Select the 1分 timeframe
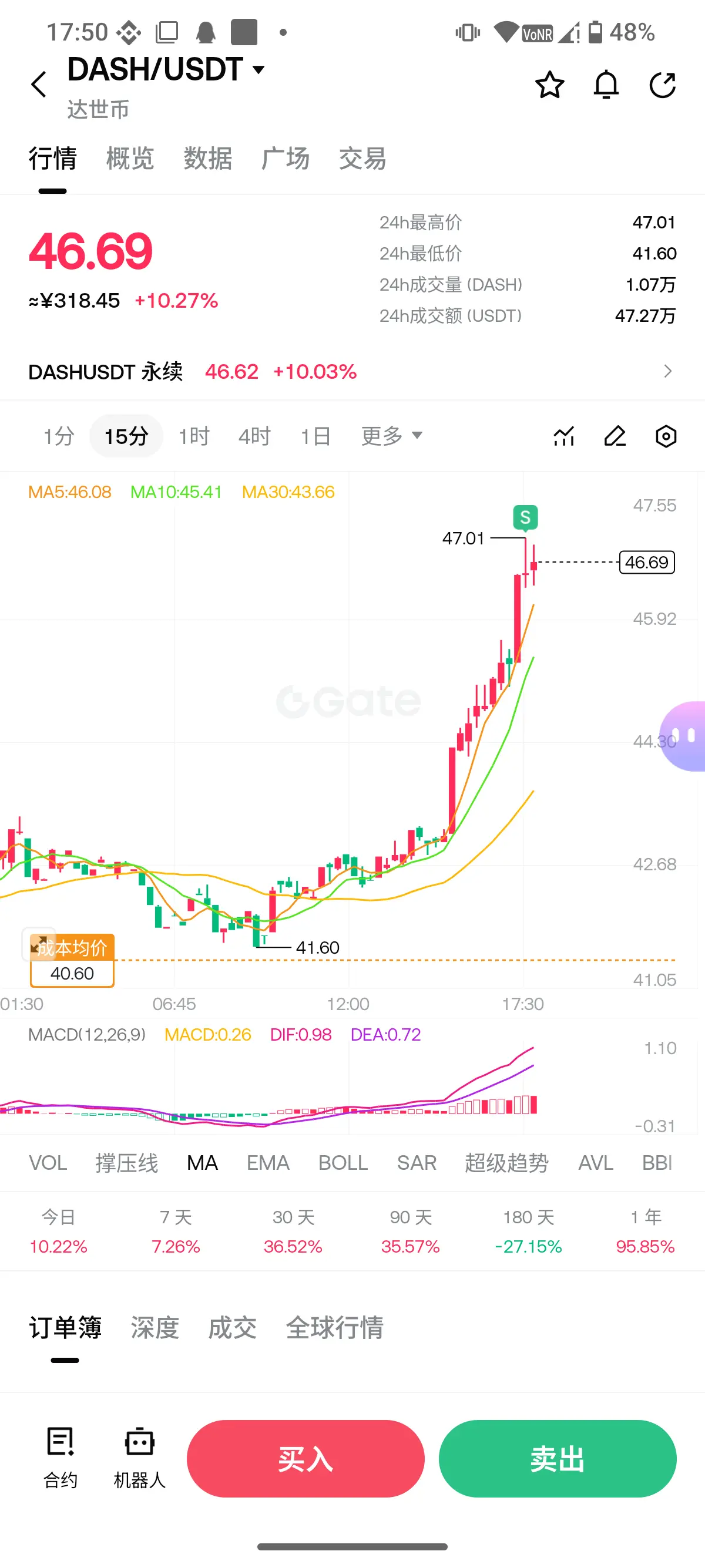The height and width of the screenshot is (1568, 705). click(x=58, y=436)
